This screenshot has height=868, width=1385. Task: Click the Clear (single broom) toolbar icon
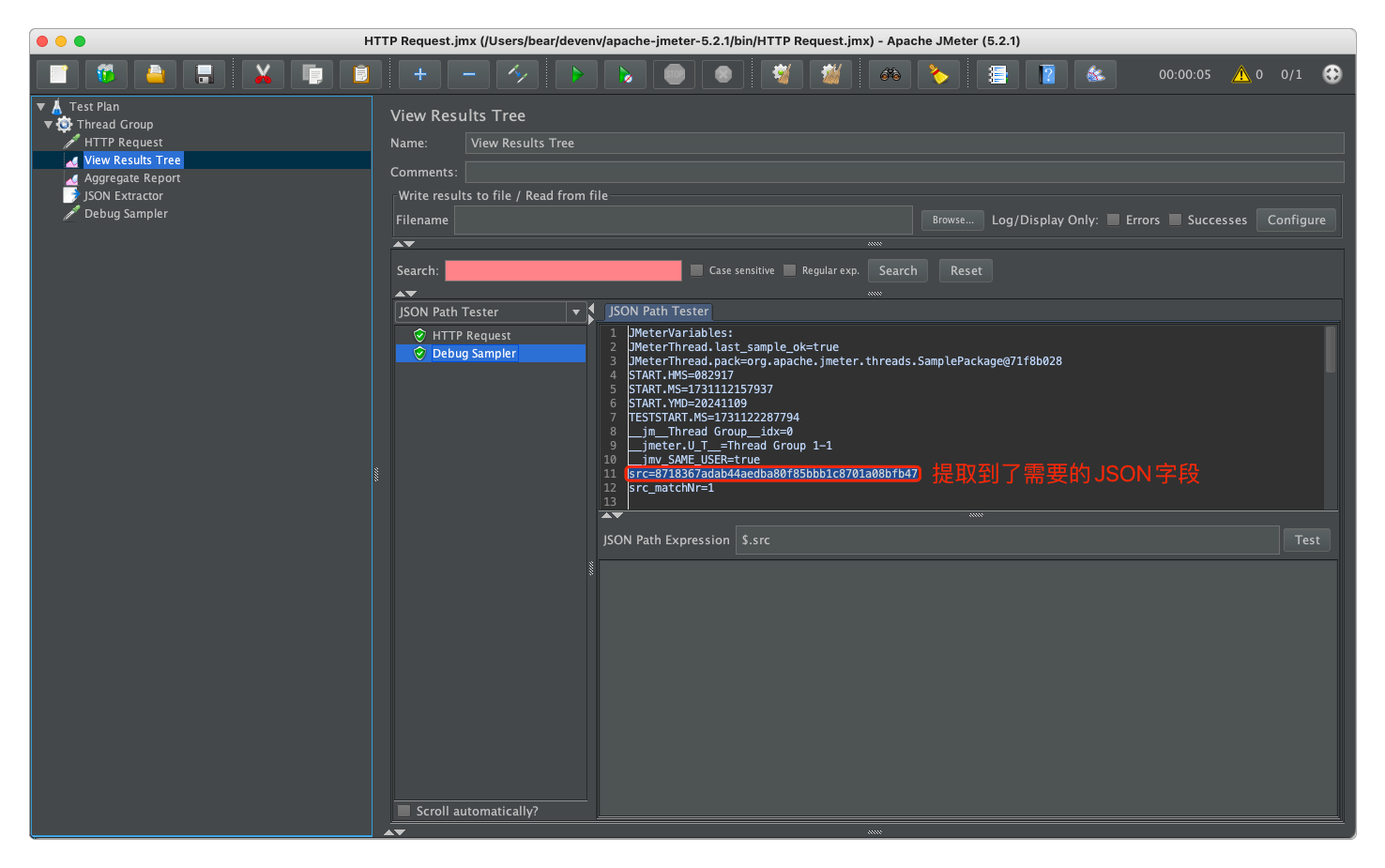pos(782,74)
